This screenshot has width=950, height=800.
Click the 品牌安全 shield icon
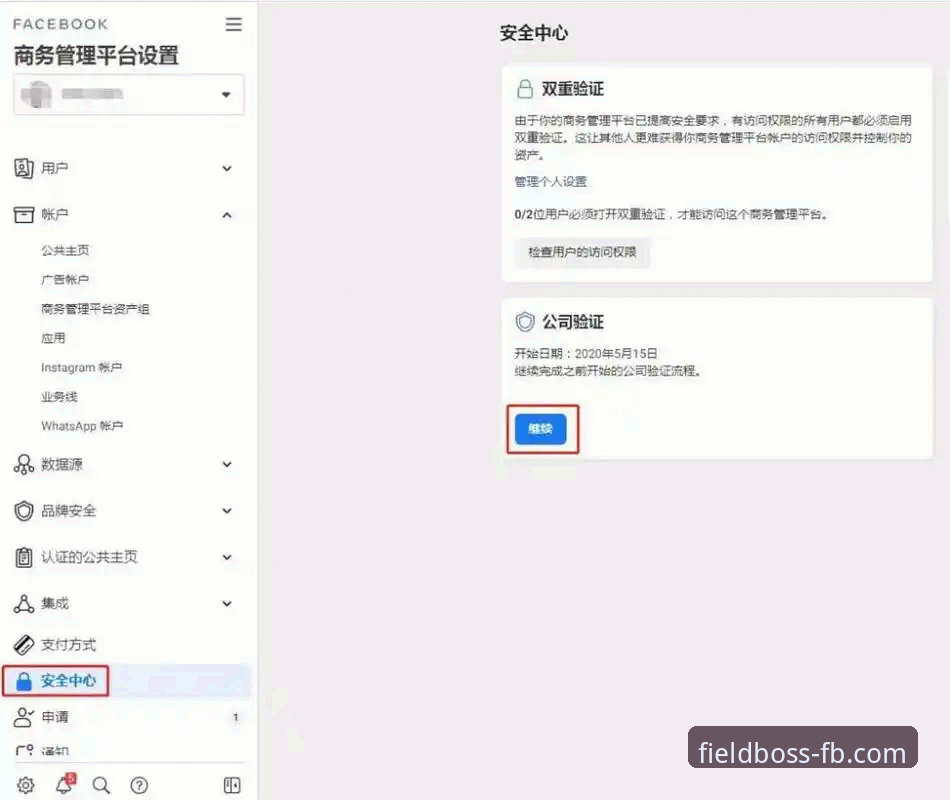(24, 510)
